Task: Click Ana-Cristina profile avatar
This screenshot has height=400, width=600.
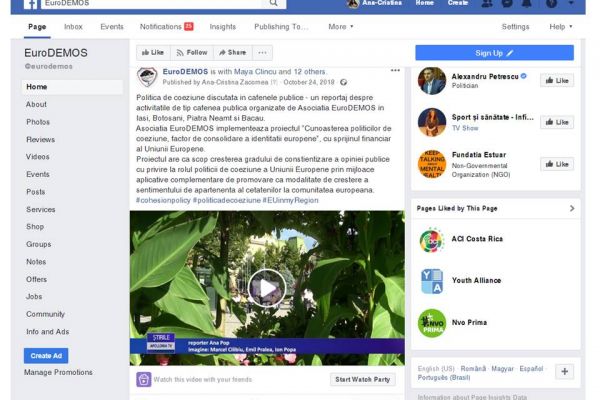Action: point(352,3)
